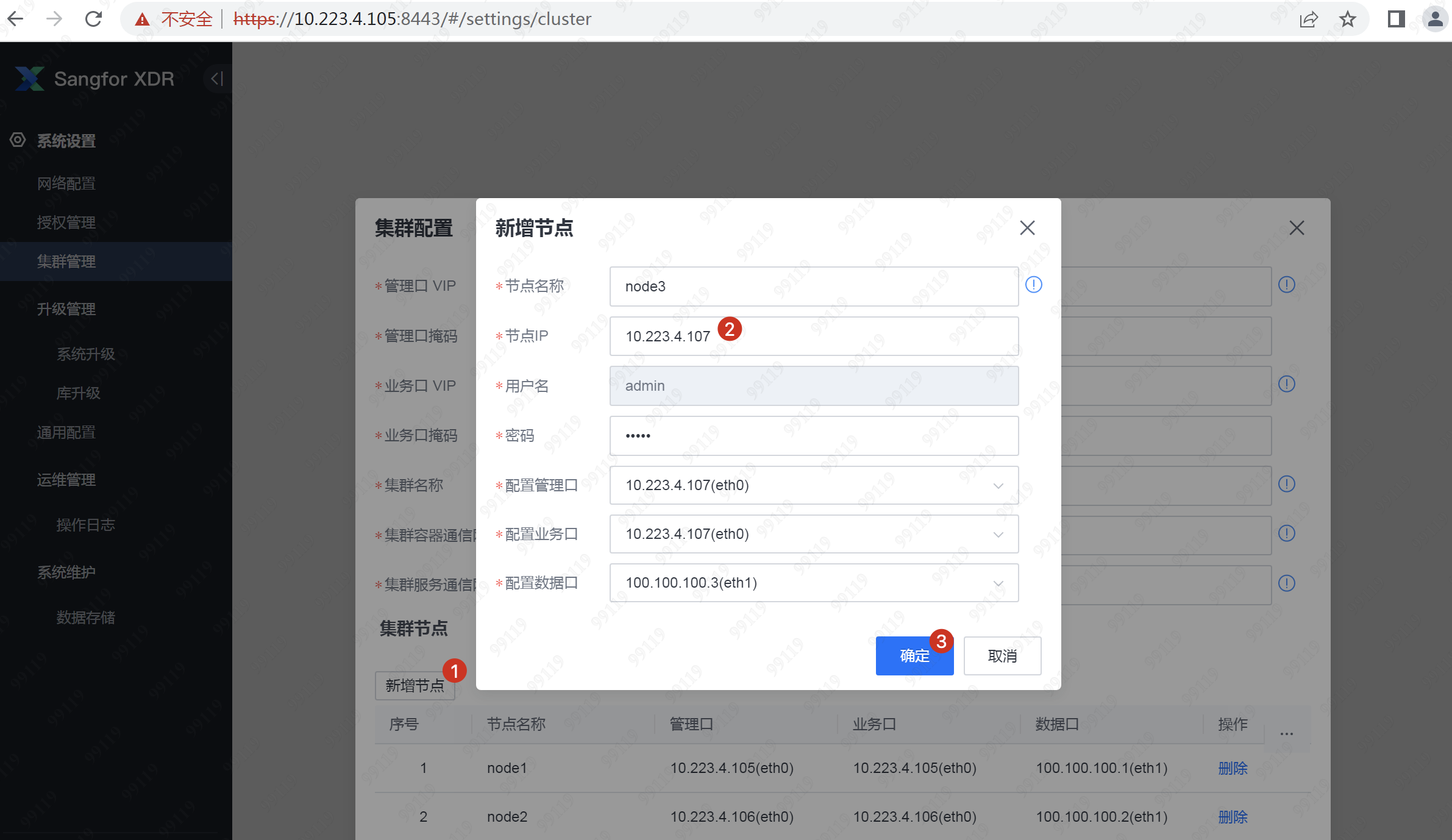This screenshot has height=840, width=1452.
Task: Click the Sangfor XDR logo icon
Action: (x=29, y=79)
